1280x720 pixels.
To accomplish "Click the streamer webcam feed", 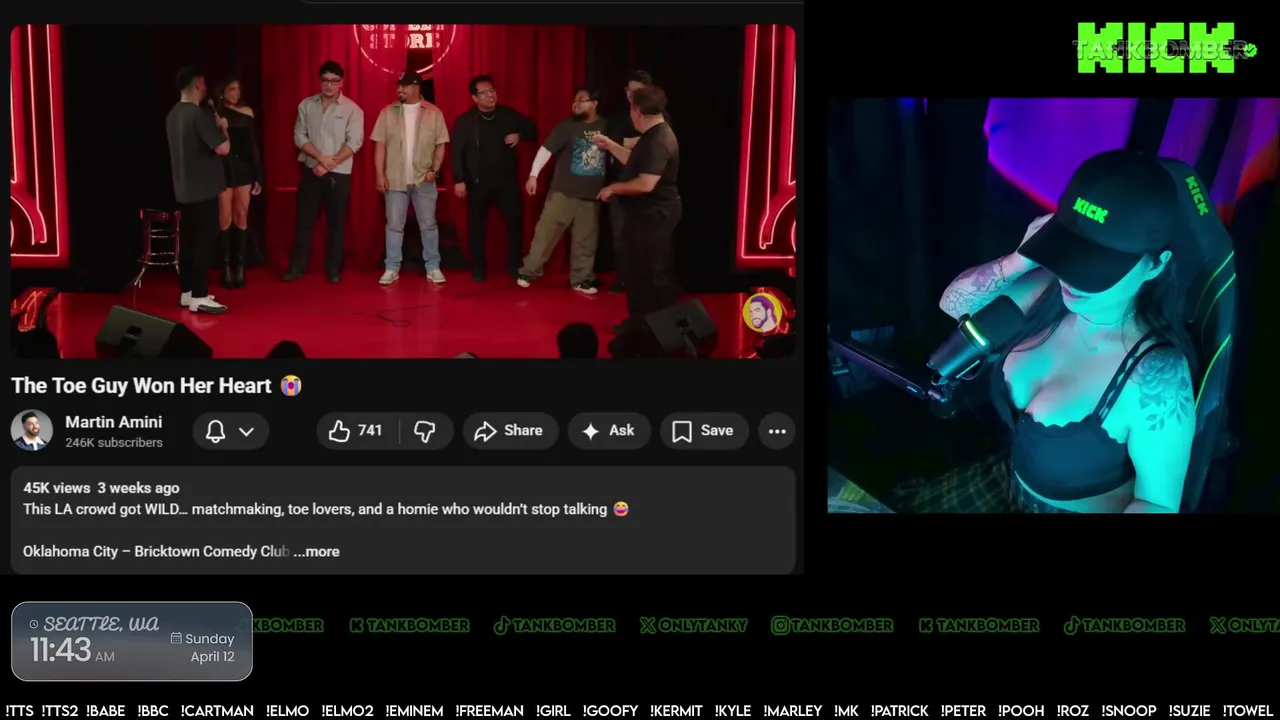I will tap(1053, 305).
